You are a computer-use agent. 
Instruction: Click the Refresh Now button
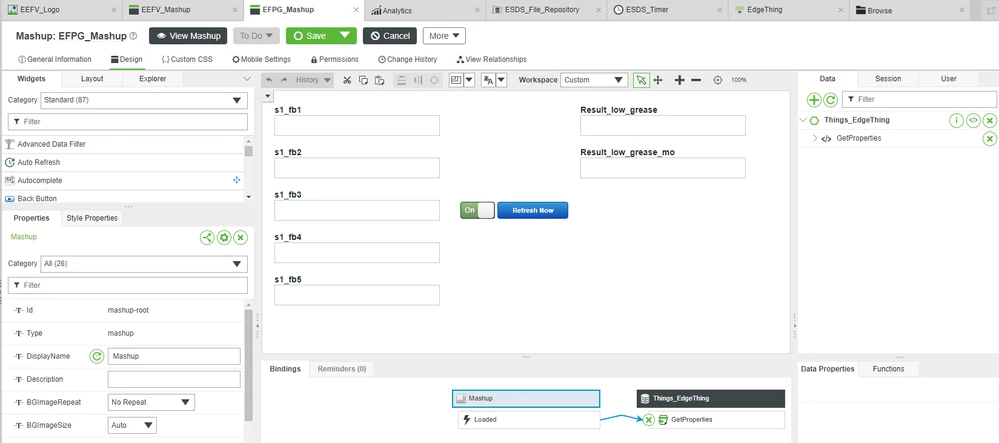pyautogui.click(x=533, y=210)
